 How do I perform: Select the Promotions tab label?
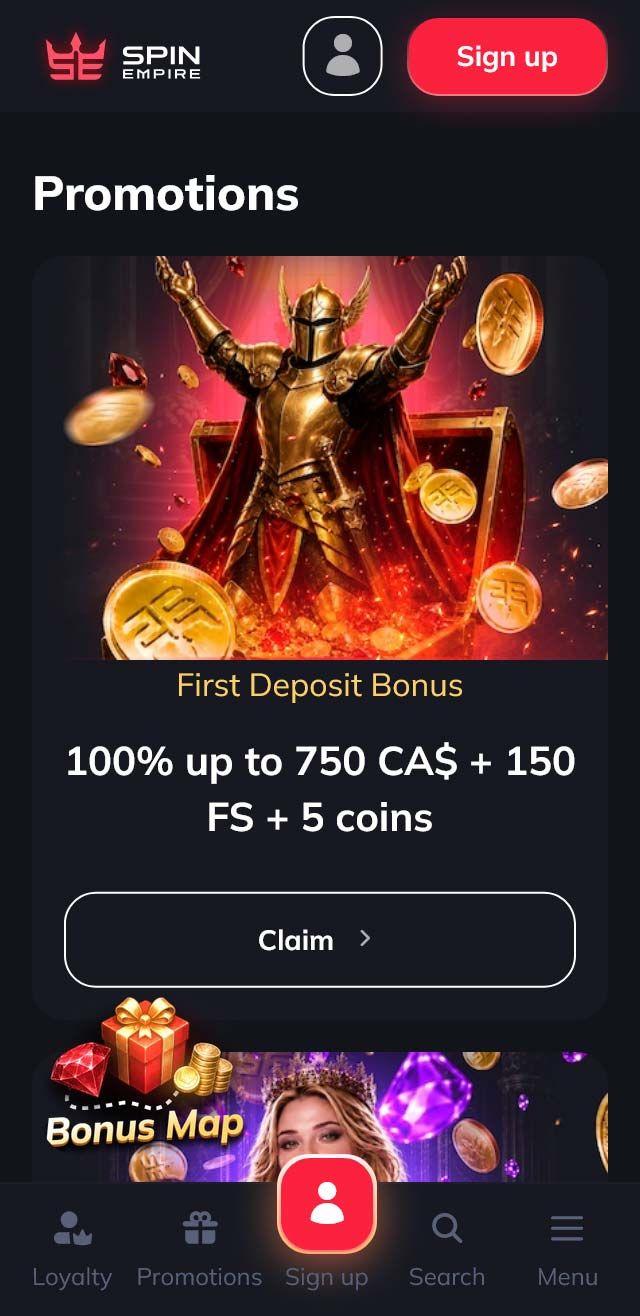[199, 1277]
